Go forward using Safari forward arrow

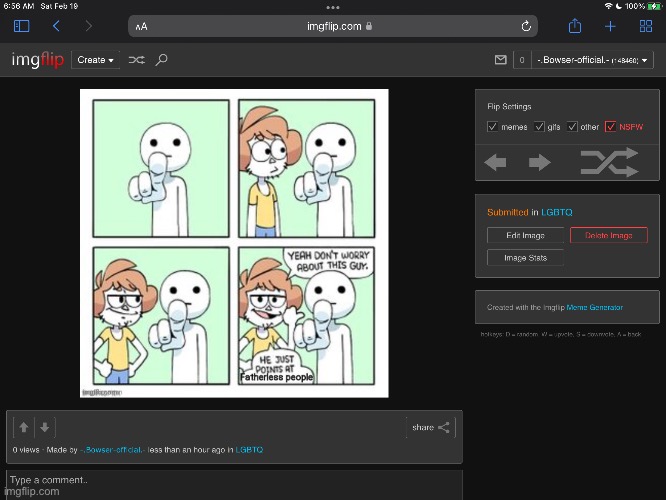coord(88,26)
